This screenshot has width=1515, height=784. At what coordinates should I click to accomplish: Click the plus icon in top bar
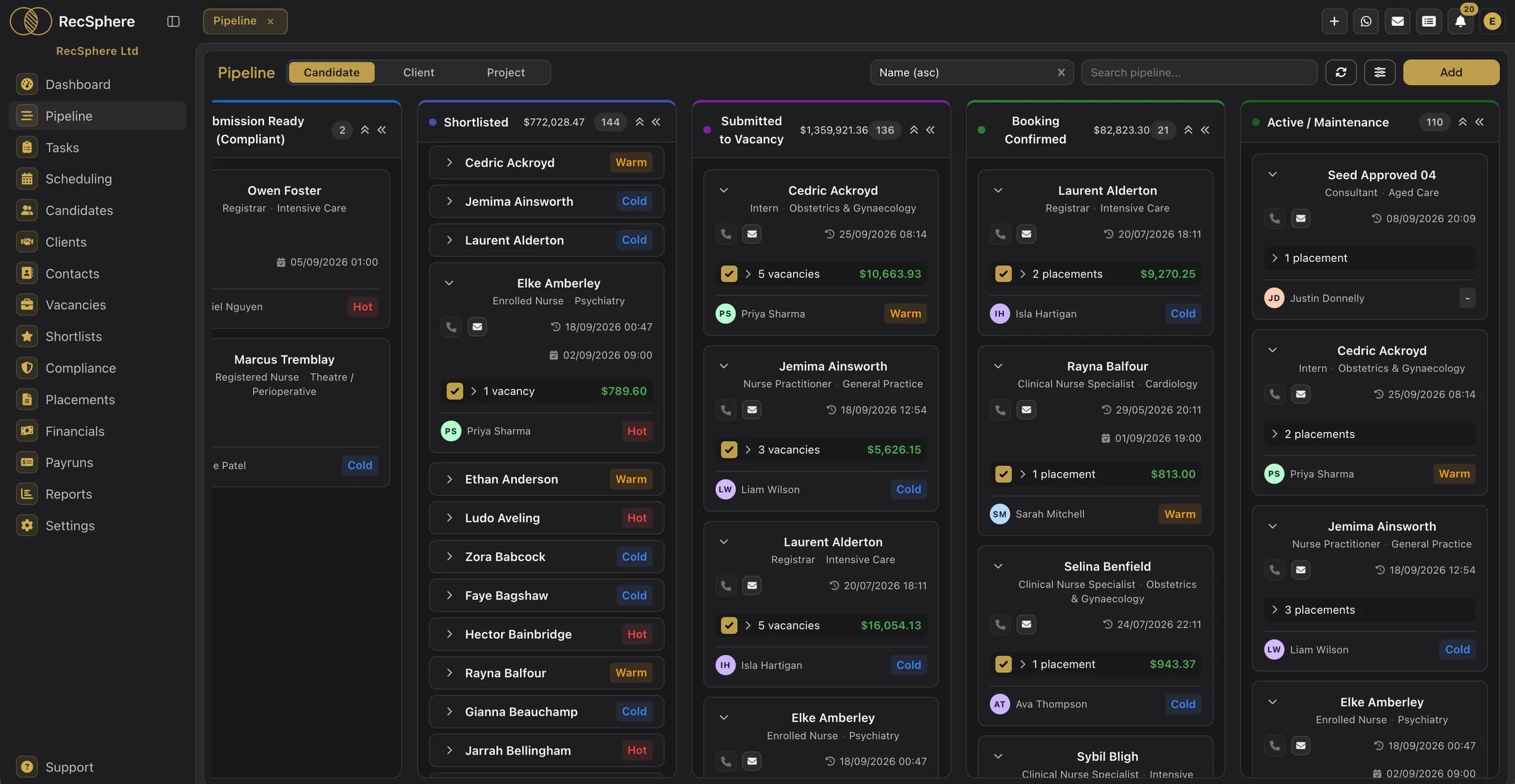tap(1334, 21)
